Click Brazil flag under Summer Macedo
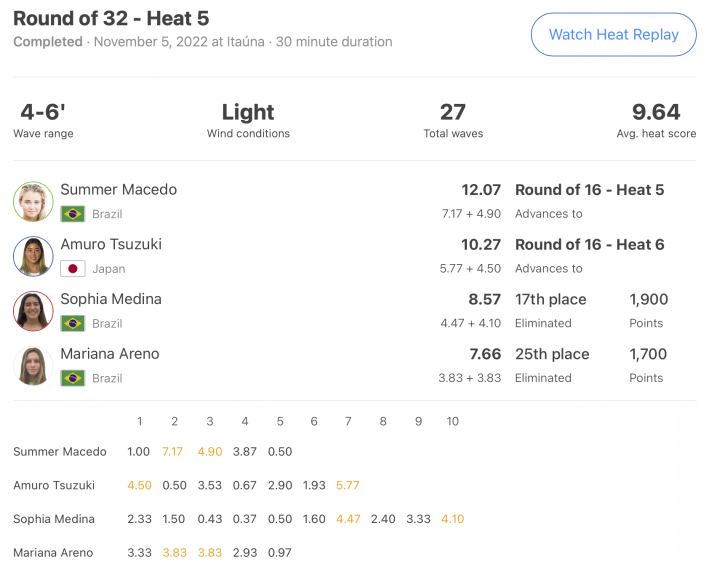709x571 pixels. click(x=73, y=214)
